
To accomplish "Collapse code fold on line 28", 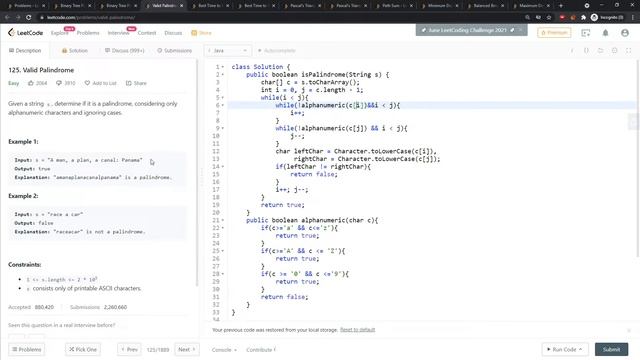I will [223, 274].
